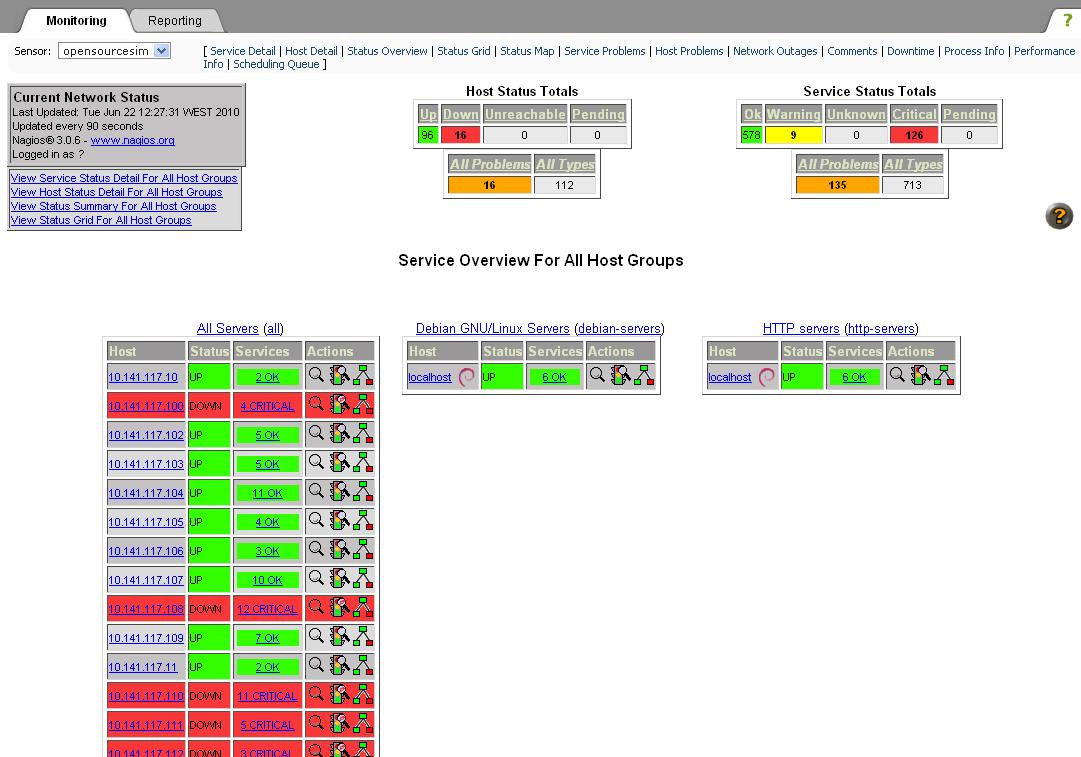The height and width of the screenshot is (757, 1081).
Task: Select the Monitoring tab
Action: click(x=76, y=21)
